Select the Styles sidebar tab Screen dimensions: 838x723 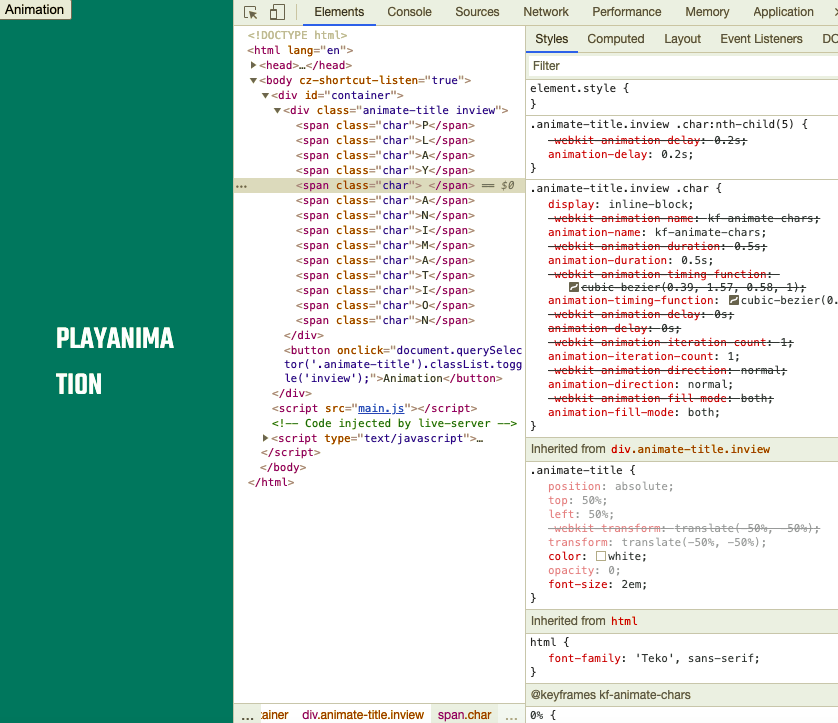(552, 39)
